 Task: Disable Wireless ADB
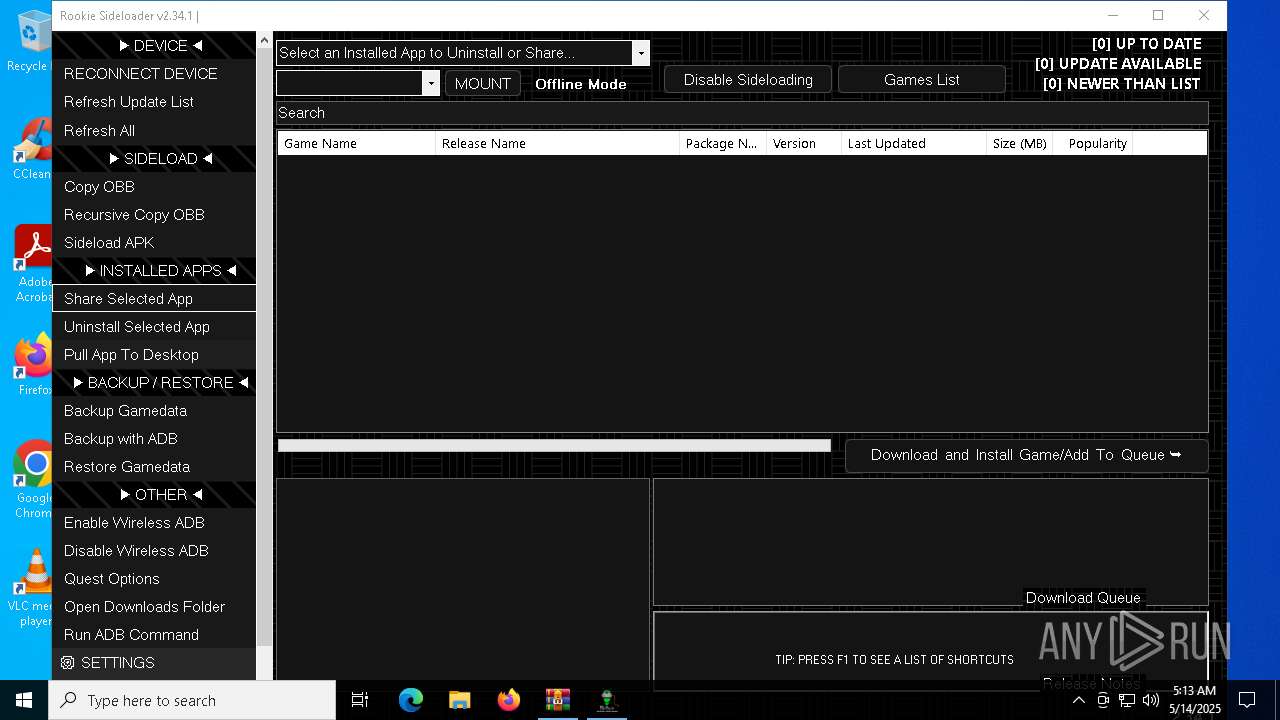click(x=154, y=550)
